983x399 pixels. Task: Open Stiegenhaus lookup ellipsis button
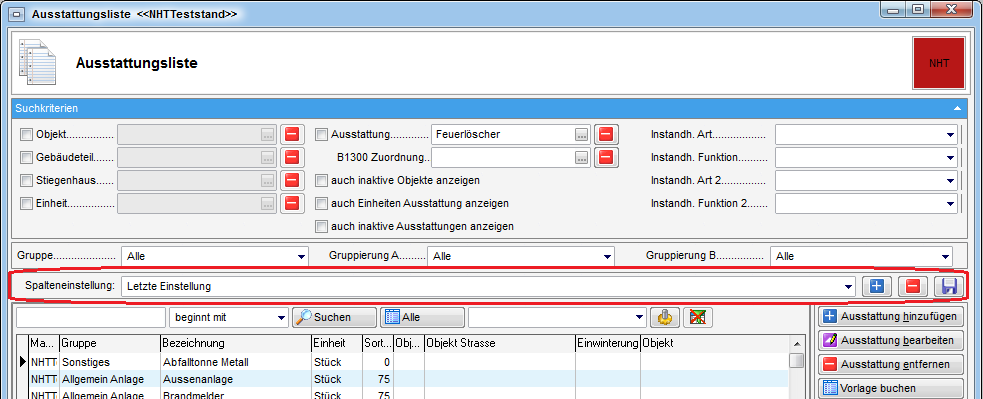(268, 181)
